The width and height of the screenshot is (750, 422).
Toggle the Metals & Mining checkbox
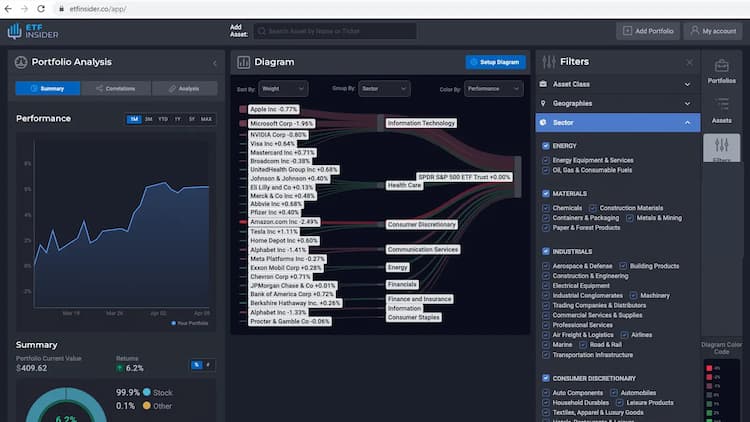(x=630, y=218)
